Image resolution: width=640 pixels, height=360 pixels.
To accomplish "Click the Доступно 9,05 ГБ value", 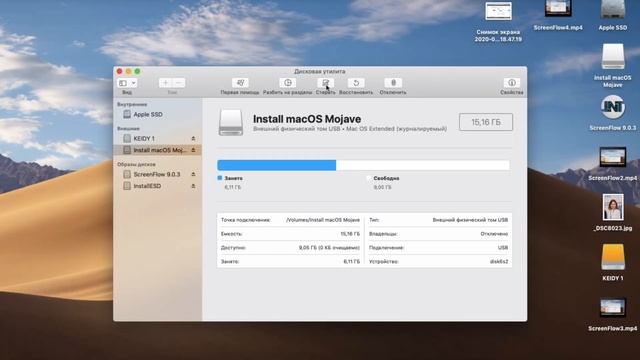I will [329, 248].
